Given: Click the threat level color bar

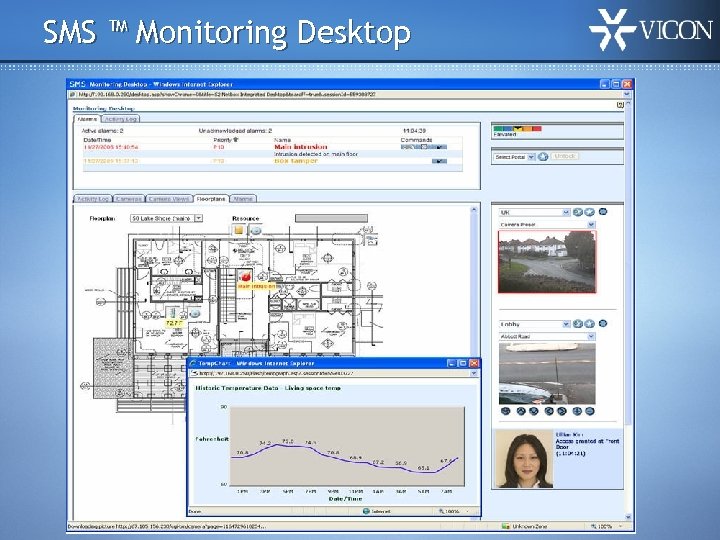Looking at the screenshot, I should [518, 129].
